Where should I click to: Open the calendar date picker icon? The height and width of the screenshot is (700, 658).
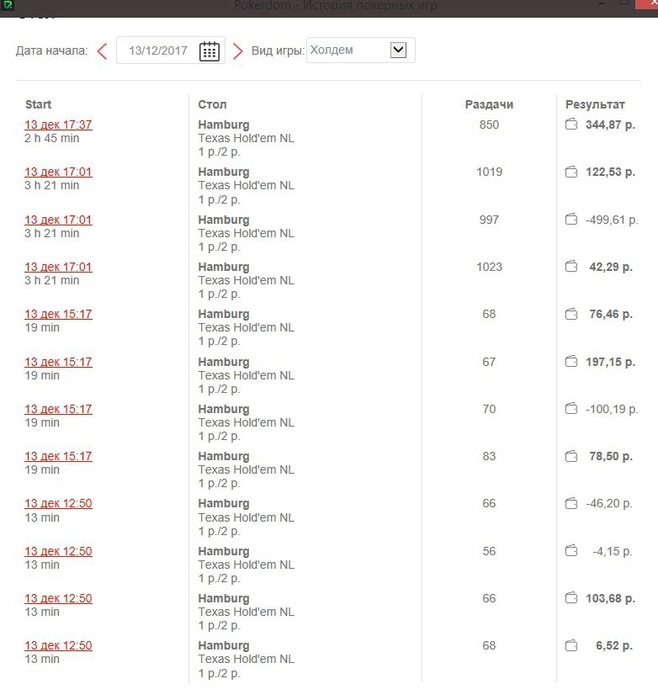pos(209,51)
